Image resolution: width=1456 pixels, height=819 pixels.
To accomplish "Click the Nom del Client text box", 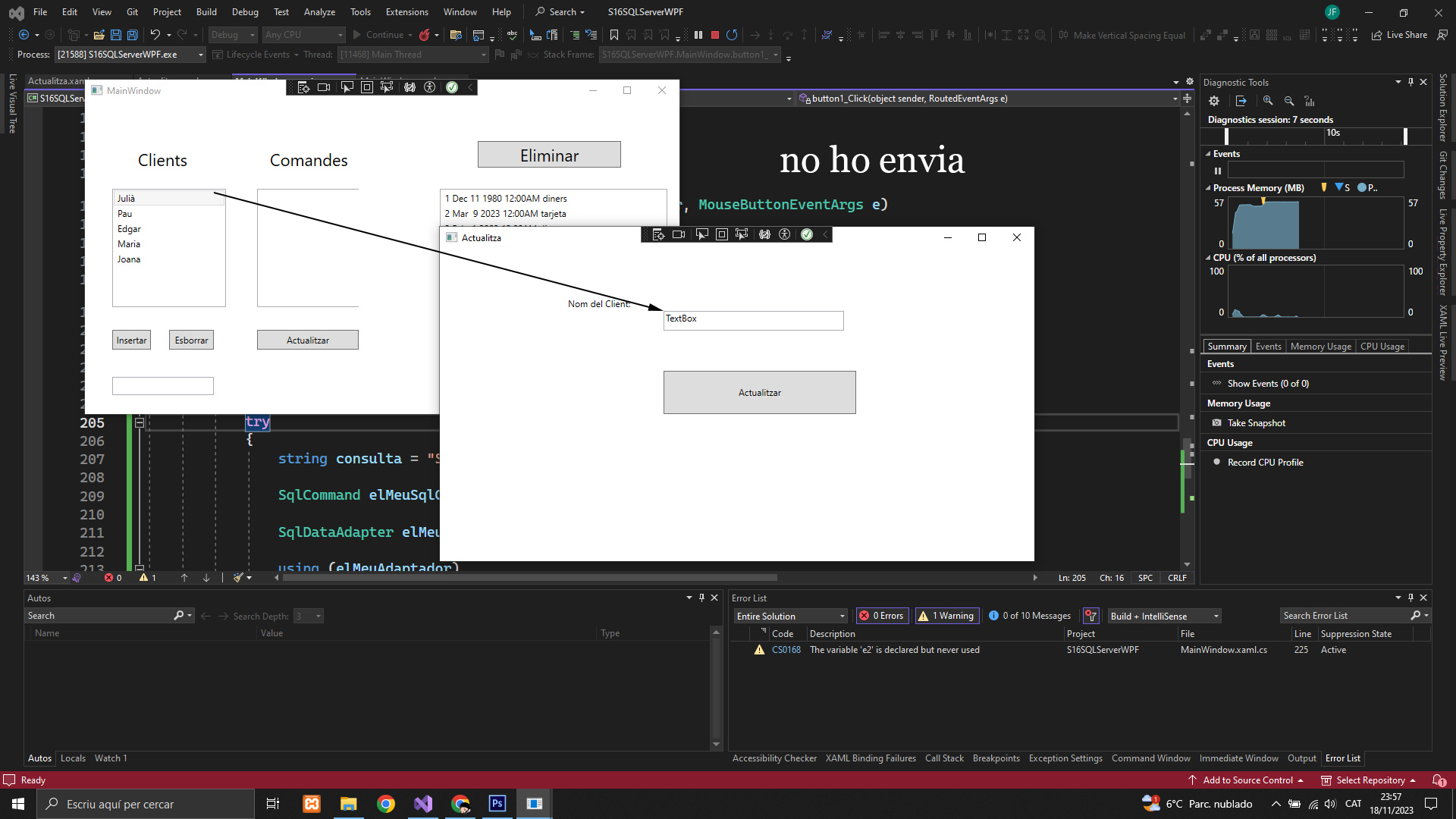I will coord(753,320).
